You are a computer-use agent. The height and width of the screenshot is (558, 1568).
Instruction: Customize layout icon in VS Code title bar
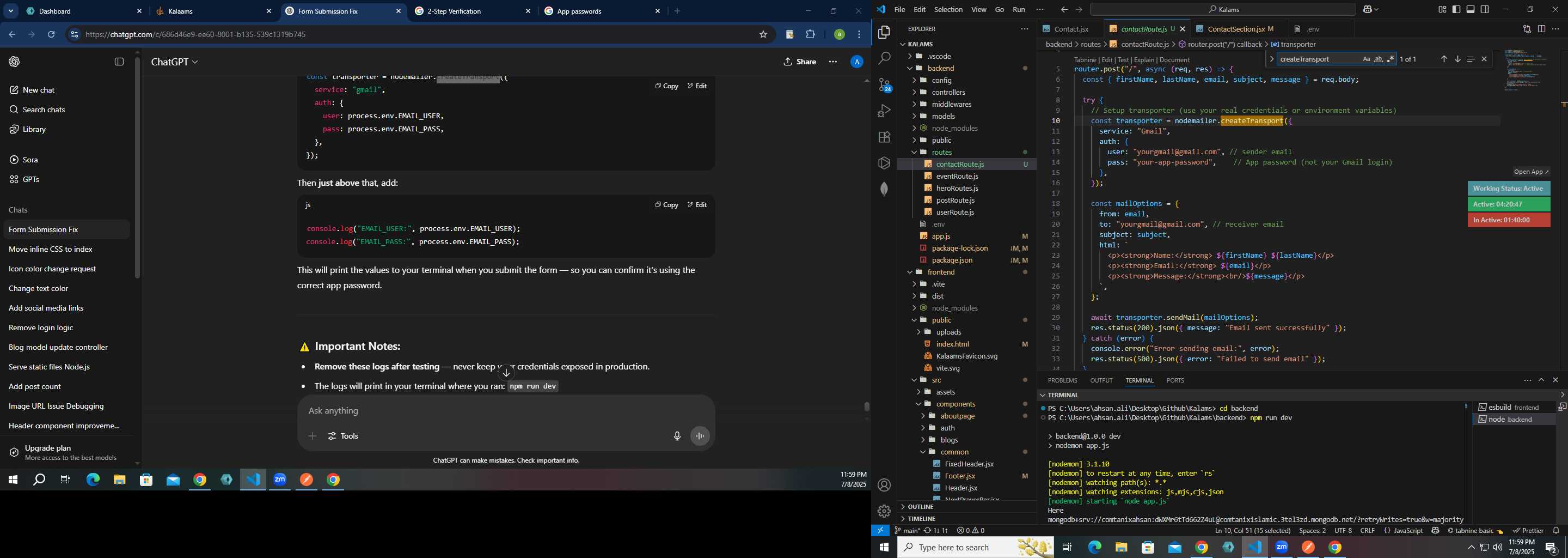[1442, 10]
